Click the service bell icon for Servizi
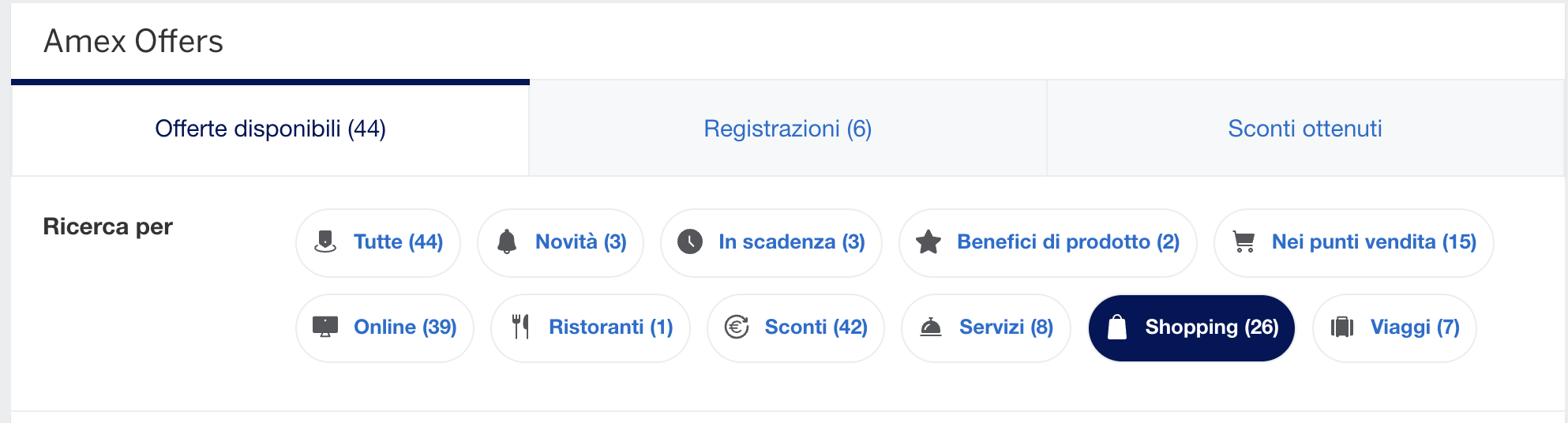This screenshot has height=423, width=1568. (931, 327)
